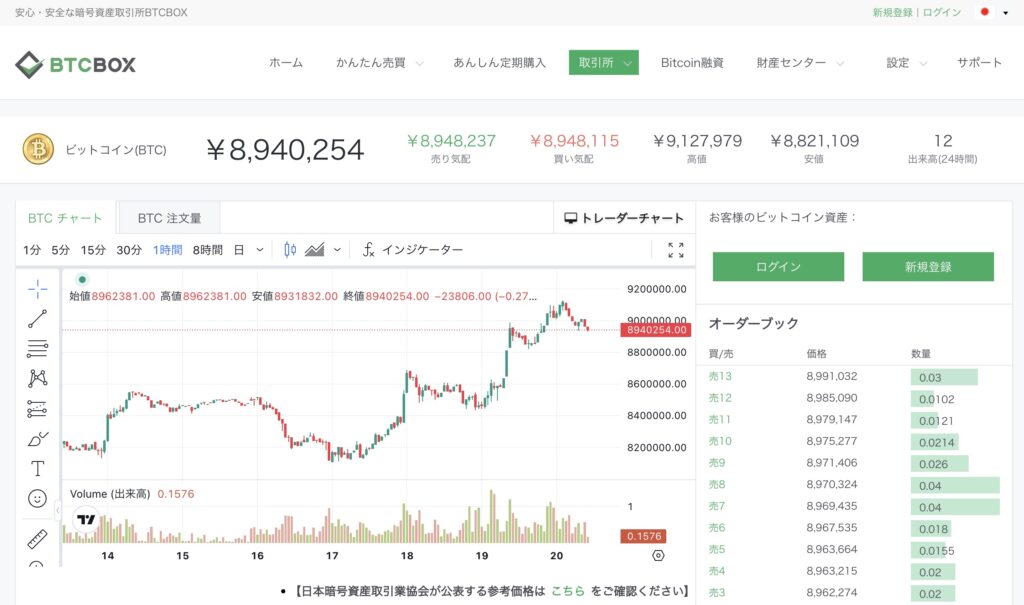Viewport: 1024px width, 605px height.
Task: Select the XABCD pattern tool
Action: click(37, 378)
